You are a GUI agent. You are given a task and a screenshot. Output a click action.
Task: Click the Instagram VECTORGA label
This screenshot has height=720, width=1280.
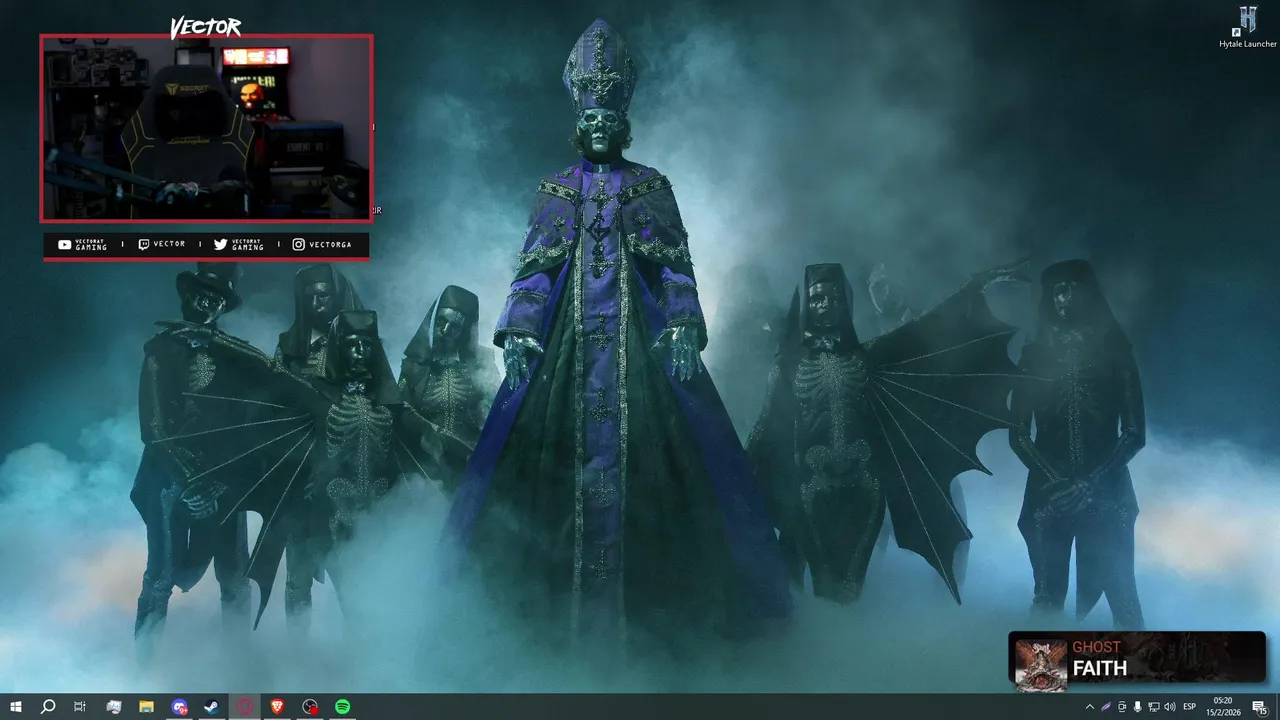(322, 244)
